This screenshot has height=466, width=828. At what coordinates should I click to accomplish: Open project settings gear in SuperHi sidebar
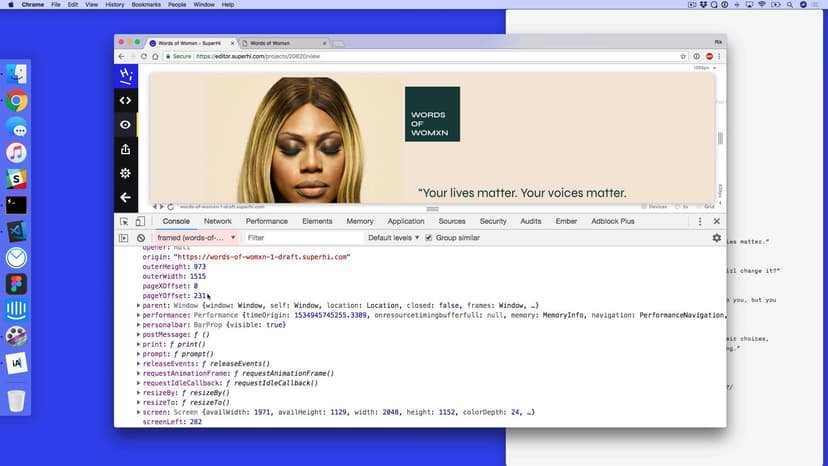tap(125, 173)
